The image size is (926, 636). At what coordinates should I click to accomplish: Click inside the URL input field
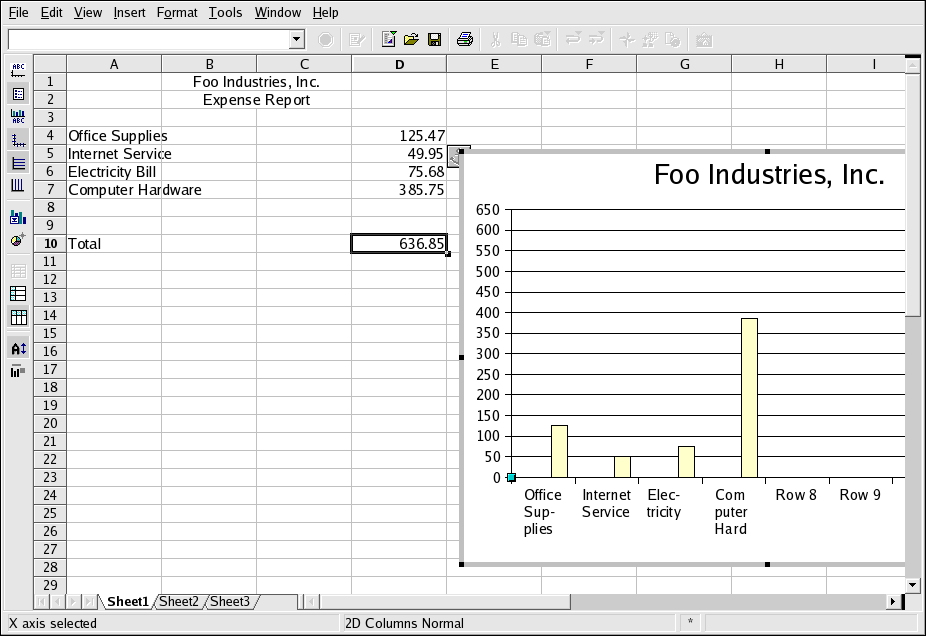click(x=148, y=40)
